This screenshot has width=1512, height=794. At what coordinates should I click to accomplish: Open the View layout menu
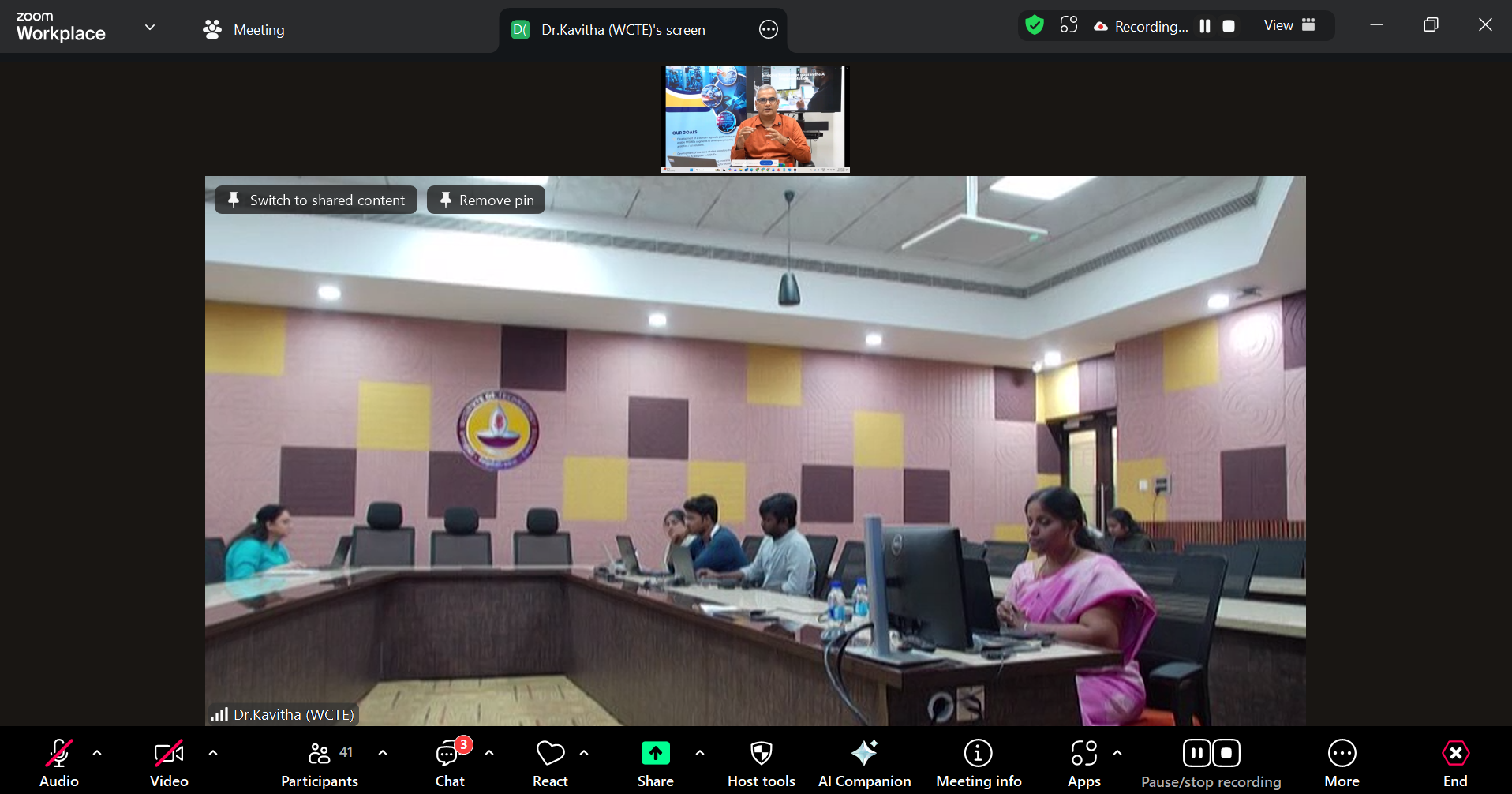1289,25
